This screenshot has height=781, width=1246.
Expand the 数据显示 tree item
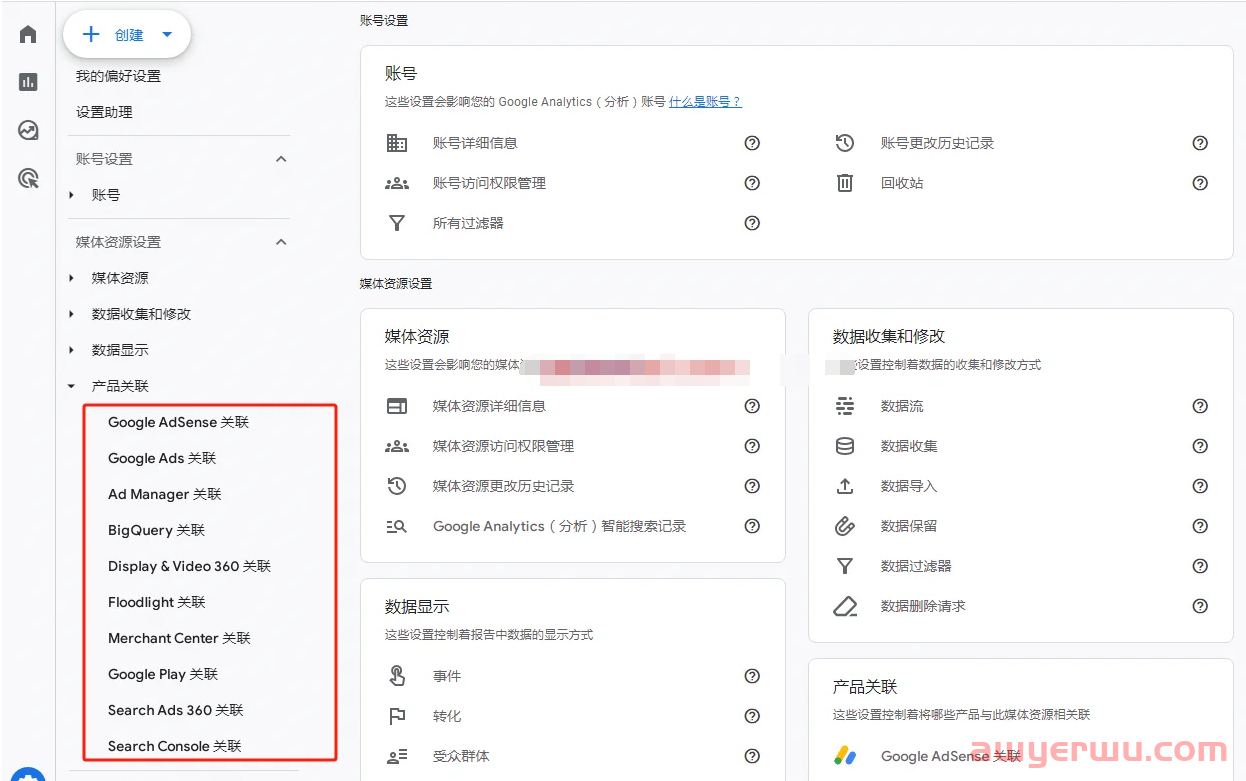click(71, 350)
